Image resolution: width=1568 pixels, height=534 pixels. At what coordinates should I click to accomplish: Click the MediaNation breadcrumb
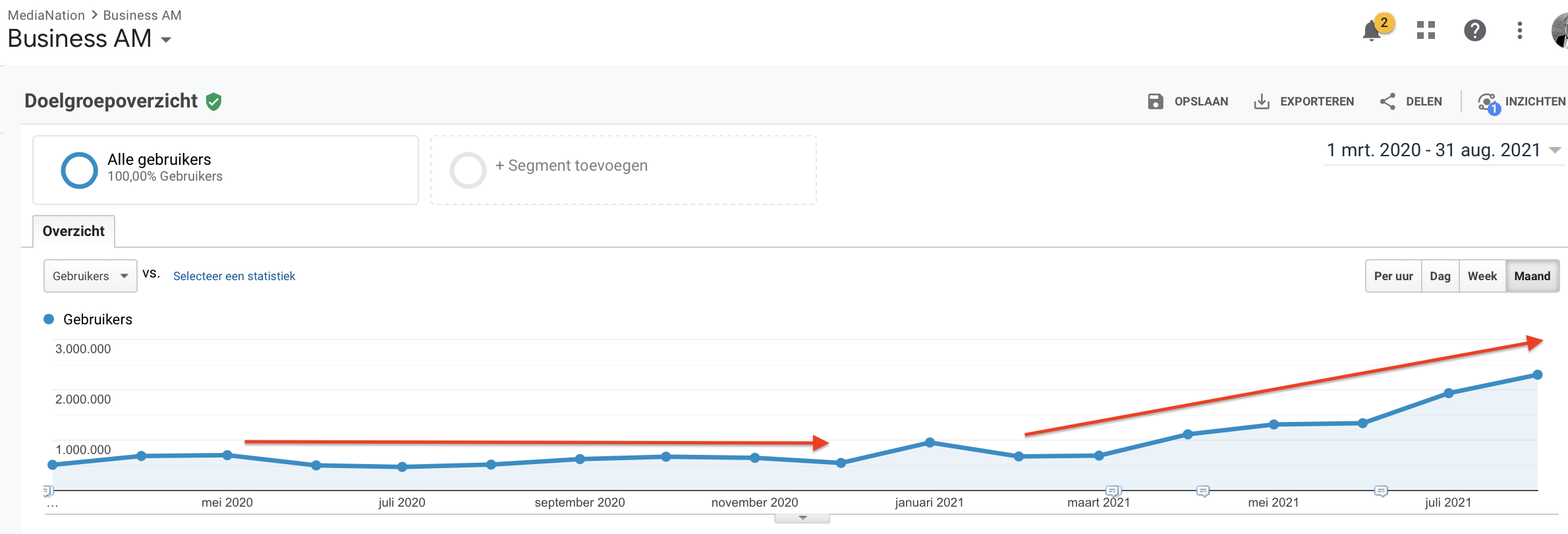46,15
